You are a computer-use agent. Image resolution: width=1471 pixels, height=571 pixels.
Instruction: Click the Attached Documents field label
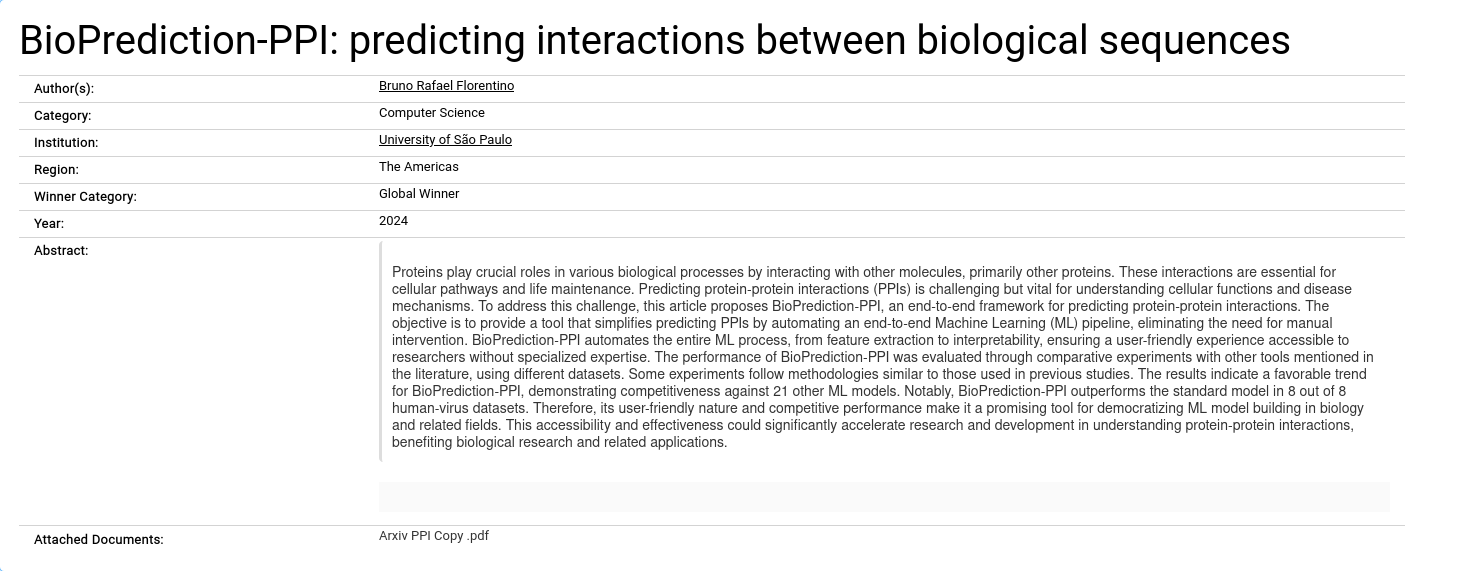coord(98,540)
